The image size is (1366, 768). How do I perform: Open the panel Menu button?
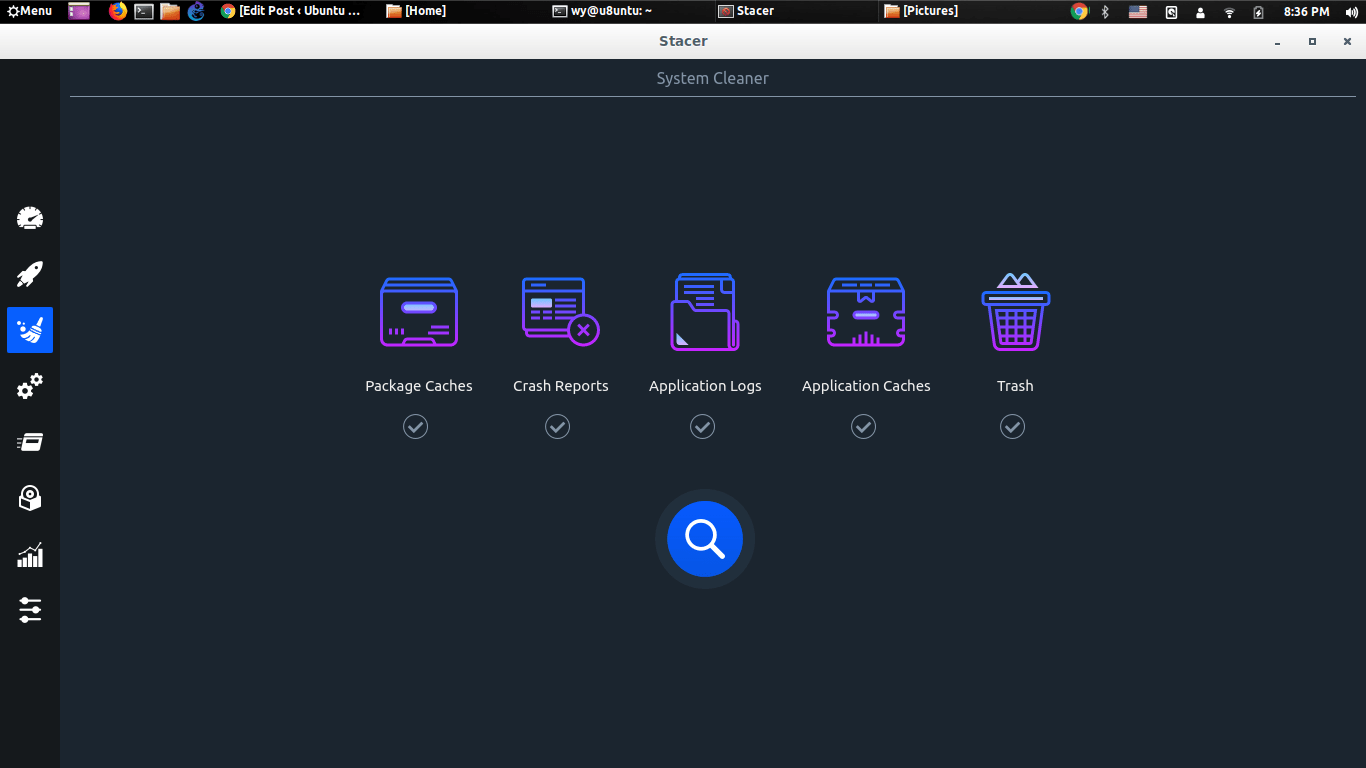[29, 11]
